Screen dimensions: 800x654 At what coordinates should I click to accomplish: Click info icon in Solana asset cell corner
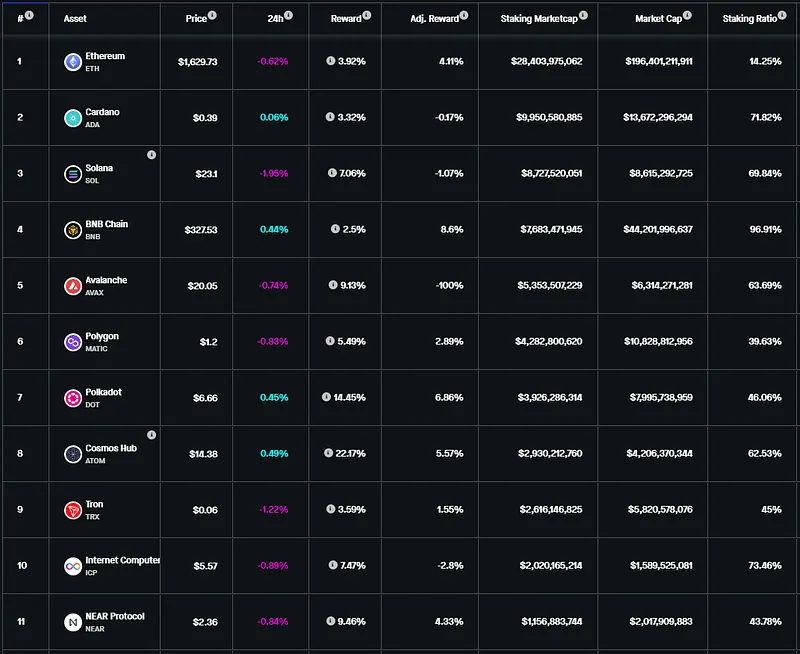(152, 155)
